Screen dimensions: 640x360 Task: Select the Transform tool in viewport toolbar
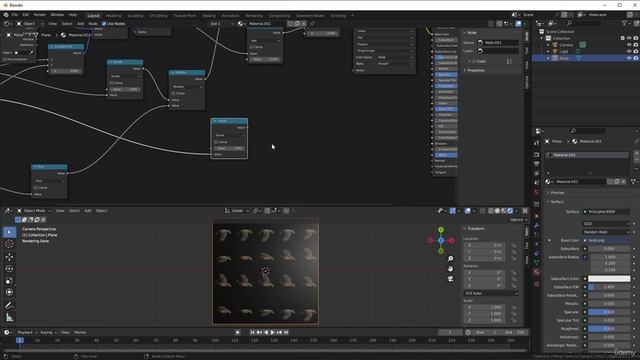9,292
